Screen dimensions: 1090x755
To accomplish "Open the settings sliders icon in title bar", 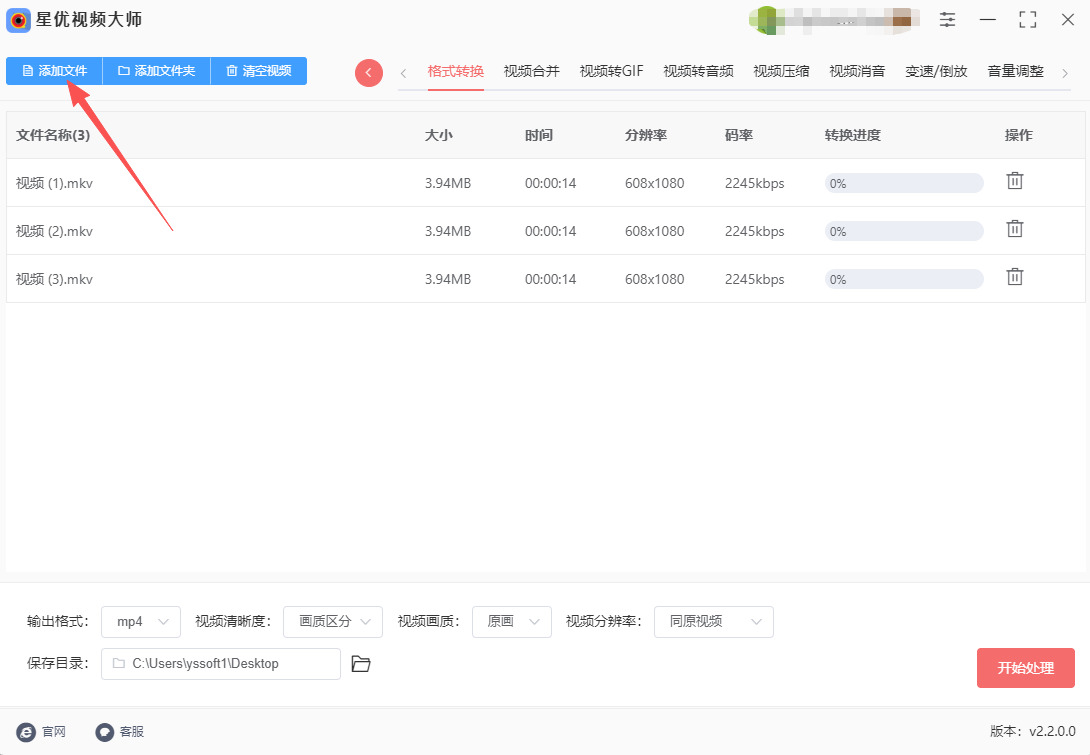I will pyautogui.click(x=947, y=20).
